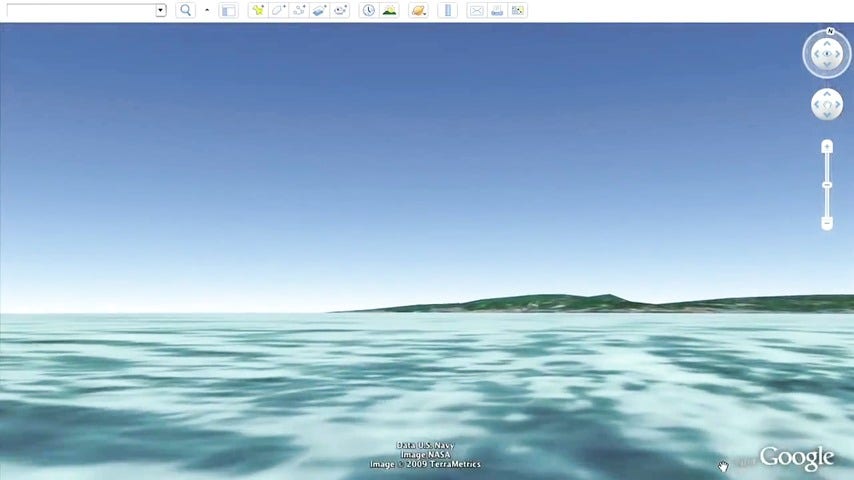Show the ruler tool
The image size is (854, 480).
click(x=448, y=10)
